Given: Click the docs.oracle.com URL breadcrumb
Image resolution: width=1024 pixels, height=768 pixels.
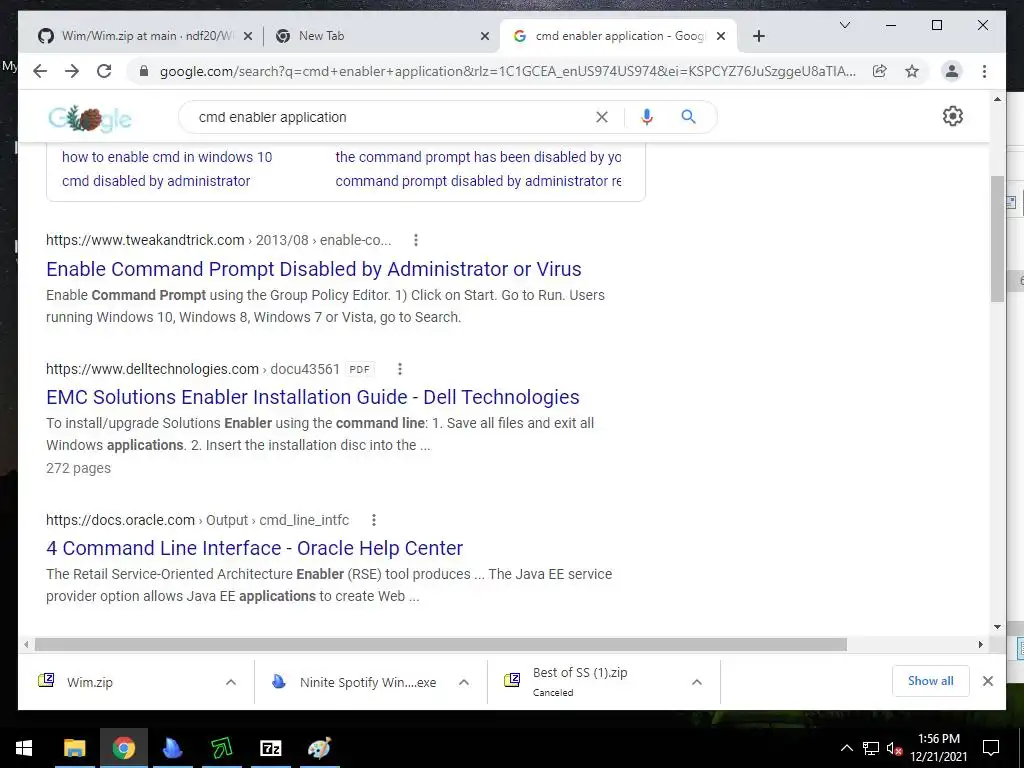Looking at the screenshot, I should pyautogui.click(x=197, y=520).
